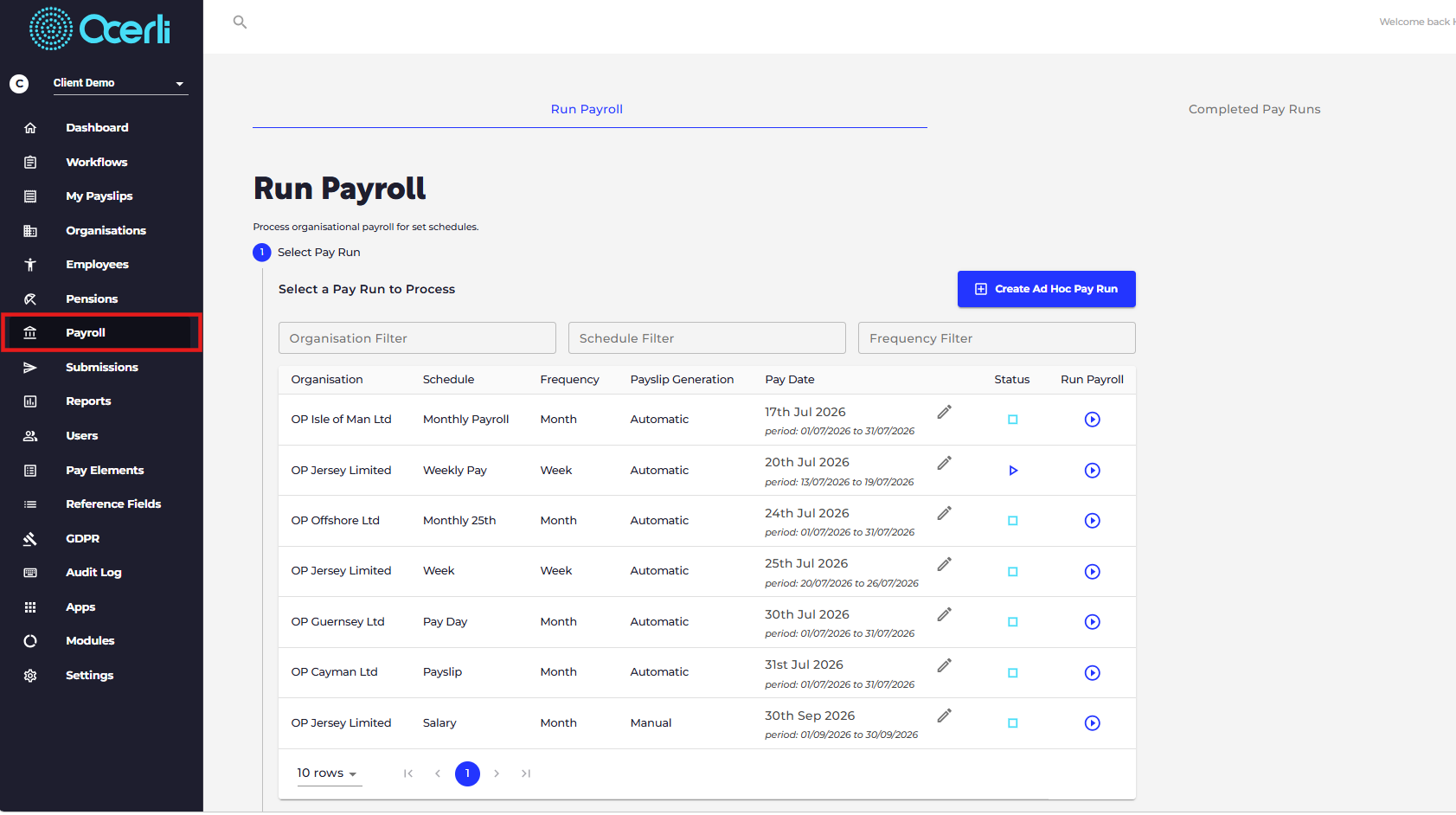Switch to Completed Pay Runs tab
Image resolution: width=1456 pixels, height=815 pixels.
tap(1254, 109)
